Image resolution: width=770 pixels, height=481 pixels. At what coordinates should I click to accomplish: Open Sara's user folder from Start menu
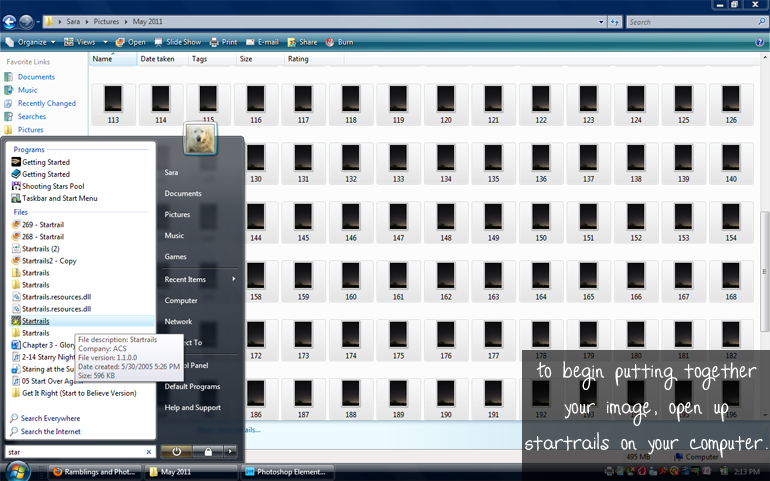[x=171, y=172]
